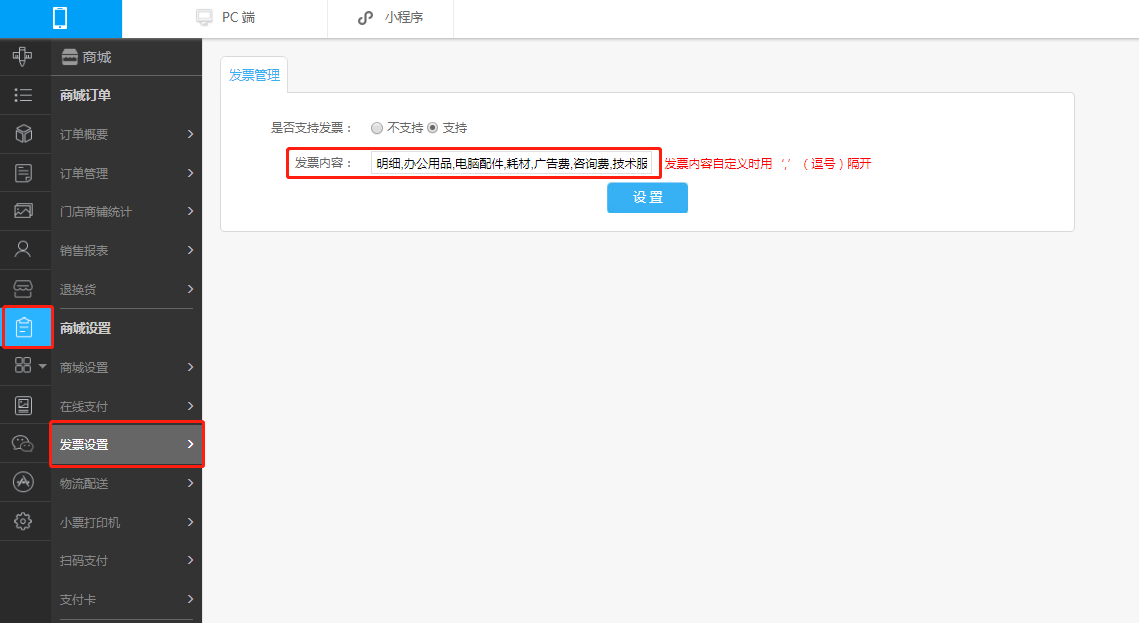Click the 退换货 menu label
This screenshot has width=1139, height=623.
[x=78, y=289]
